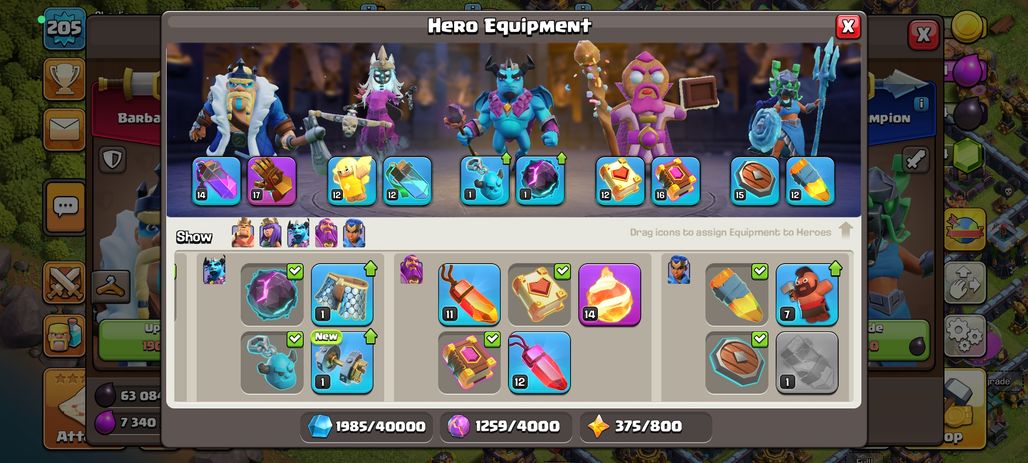1028x463 pixels.
Task: Select the level 14 Fireball equipment
Action: click(609, 294)
